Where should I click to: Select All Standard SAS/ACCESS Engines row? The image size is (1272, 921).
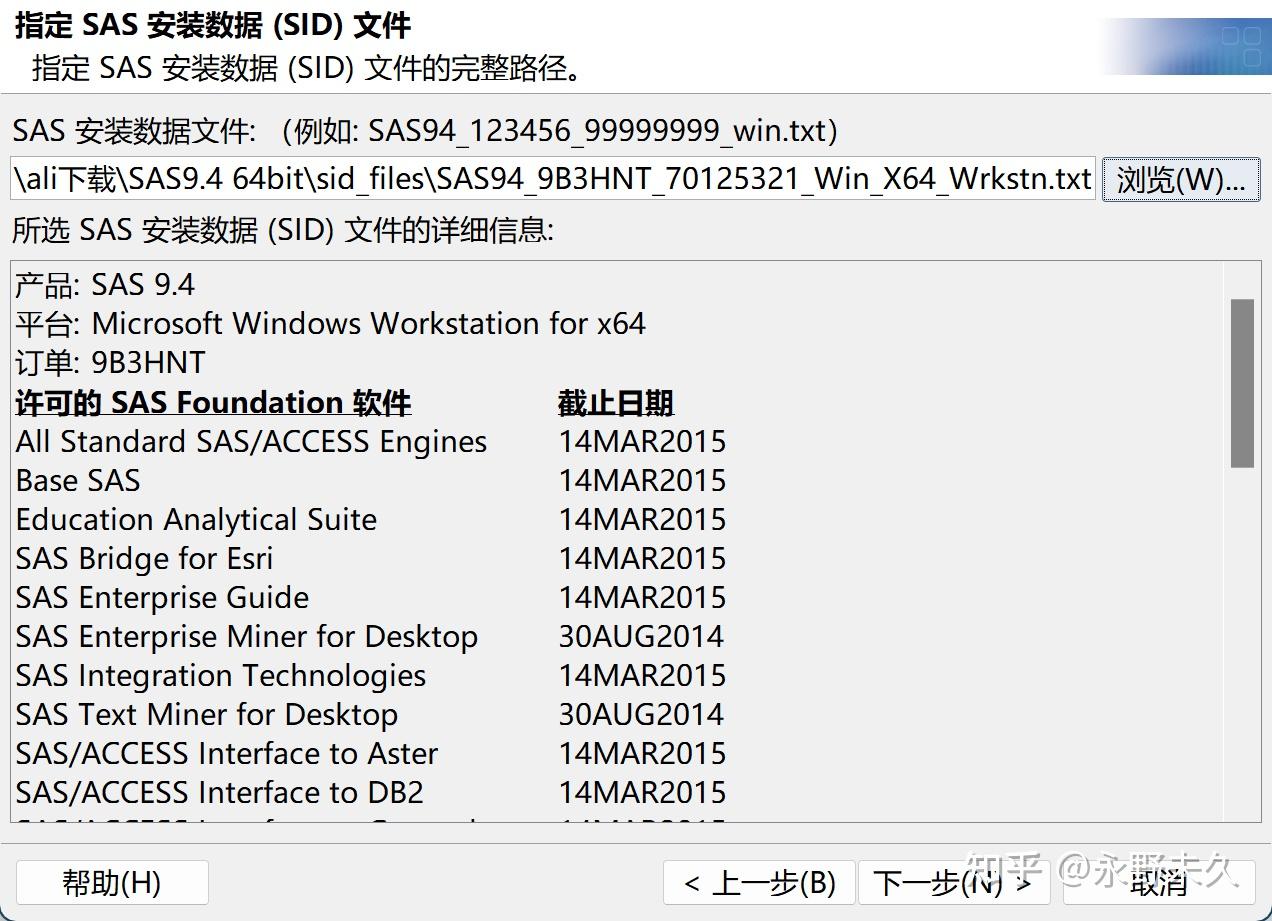[x=250, y=441]
